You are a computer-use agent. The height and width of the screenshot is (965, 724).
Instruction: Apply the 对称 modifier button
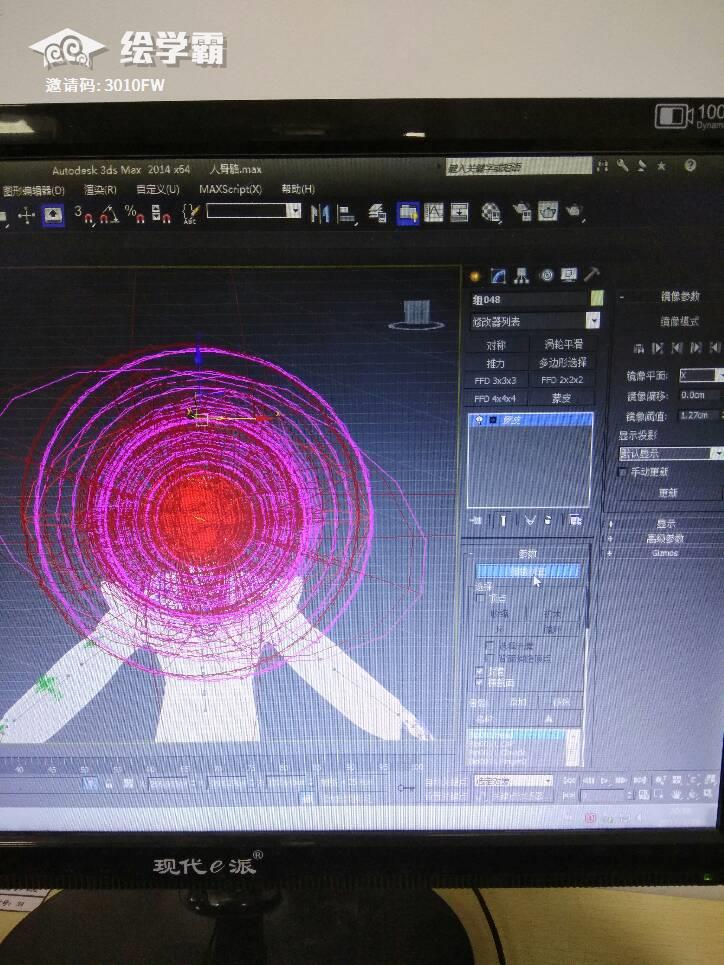pos(497,345)
